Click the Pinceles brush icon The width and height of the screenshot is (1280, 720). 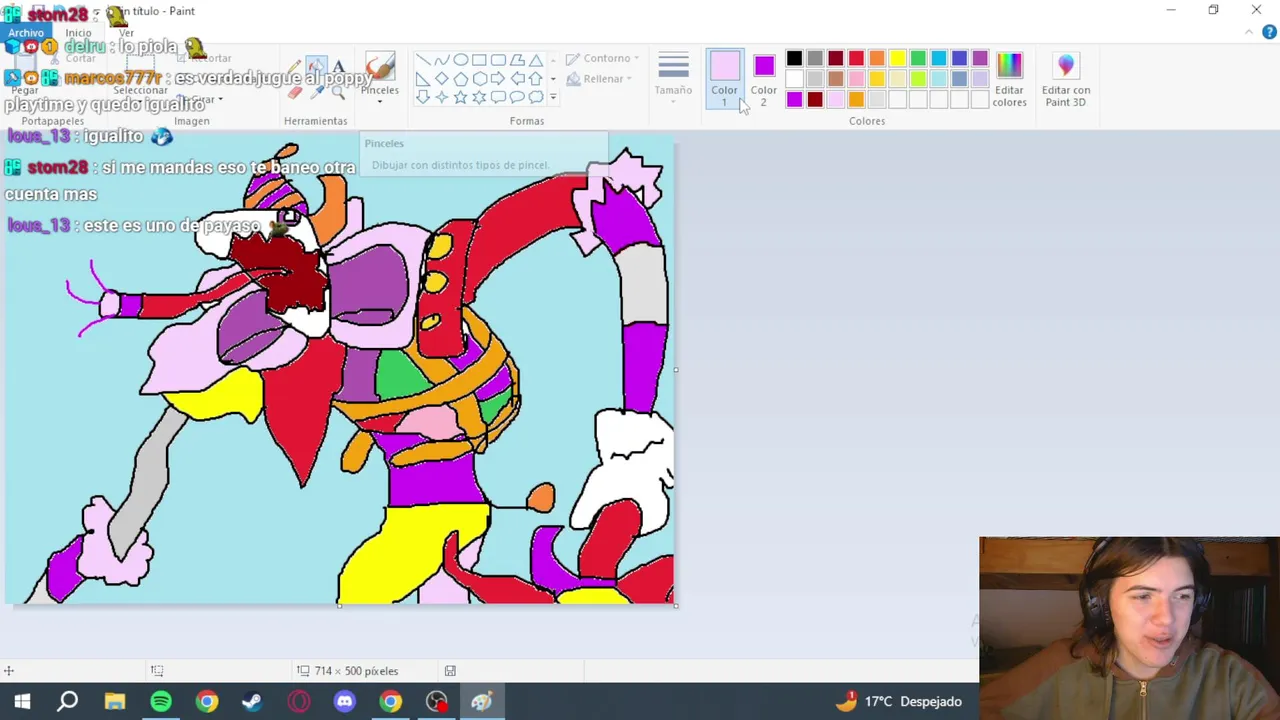point(380,66)
